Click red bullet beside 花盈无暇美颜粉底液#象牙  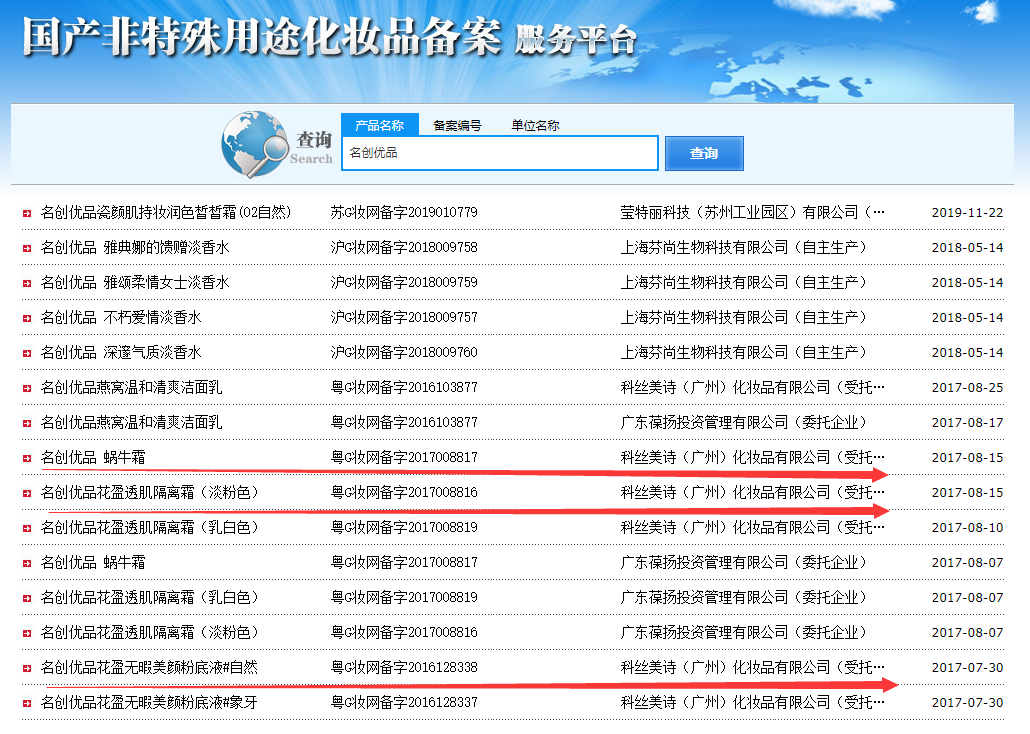(x=27, y=703)
